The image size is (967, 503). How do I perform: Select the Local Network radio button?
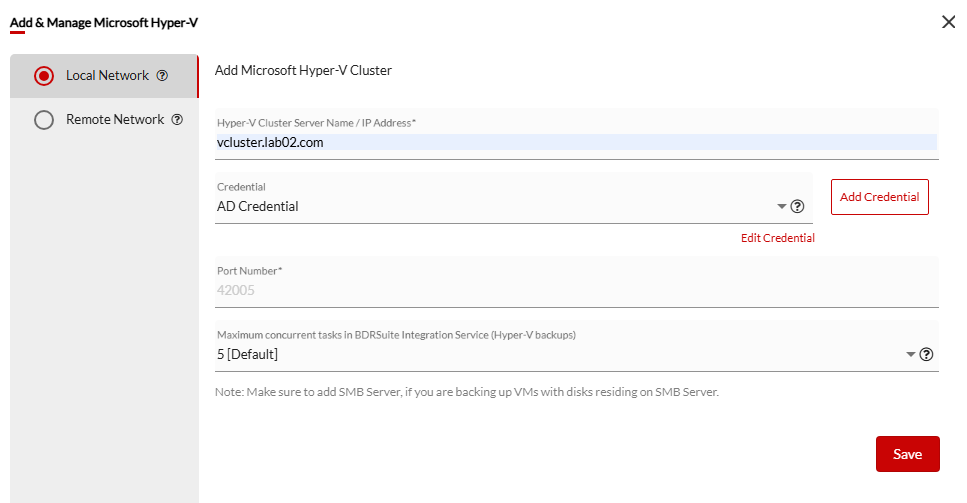43,76
